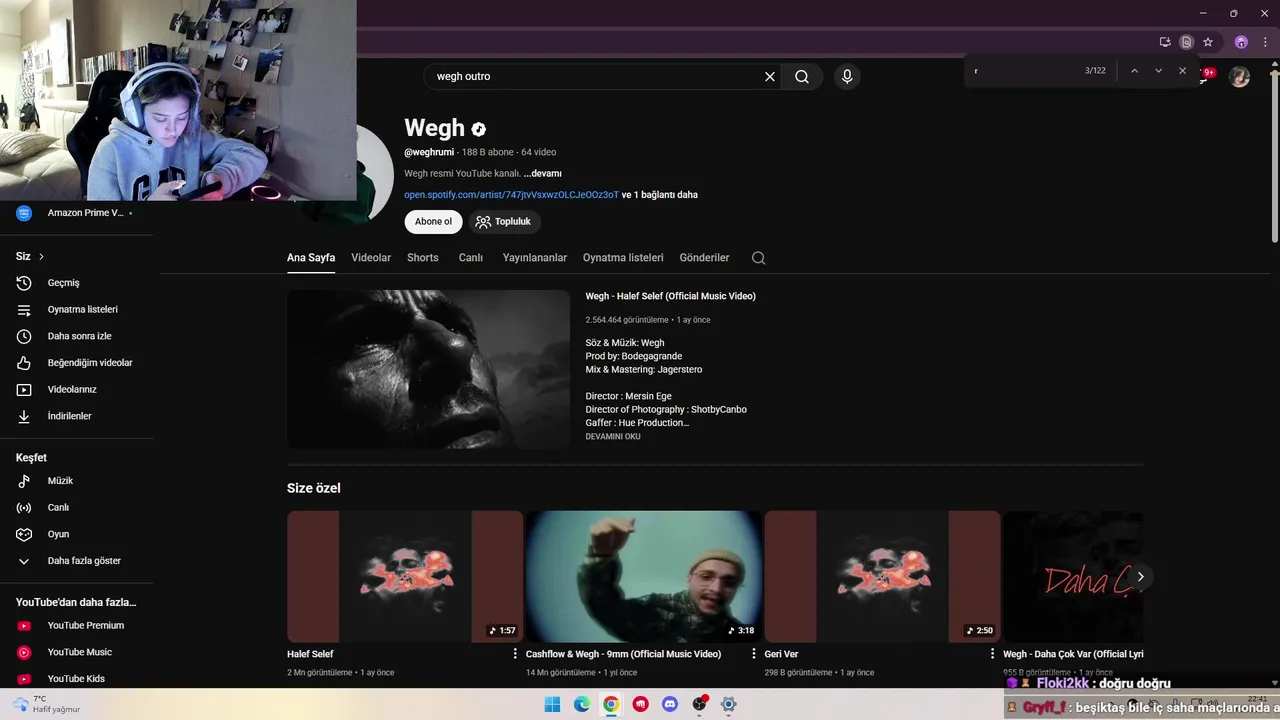Bookmark this page with star icon

pyautogui.click(x=1208, y=42)
